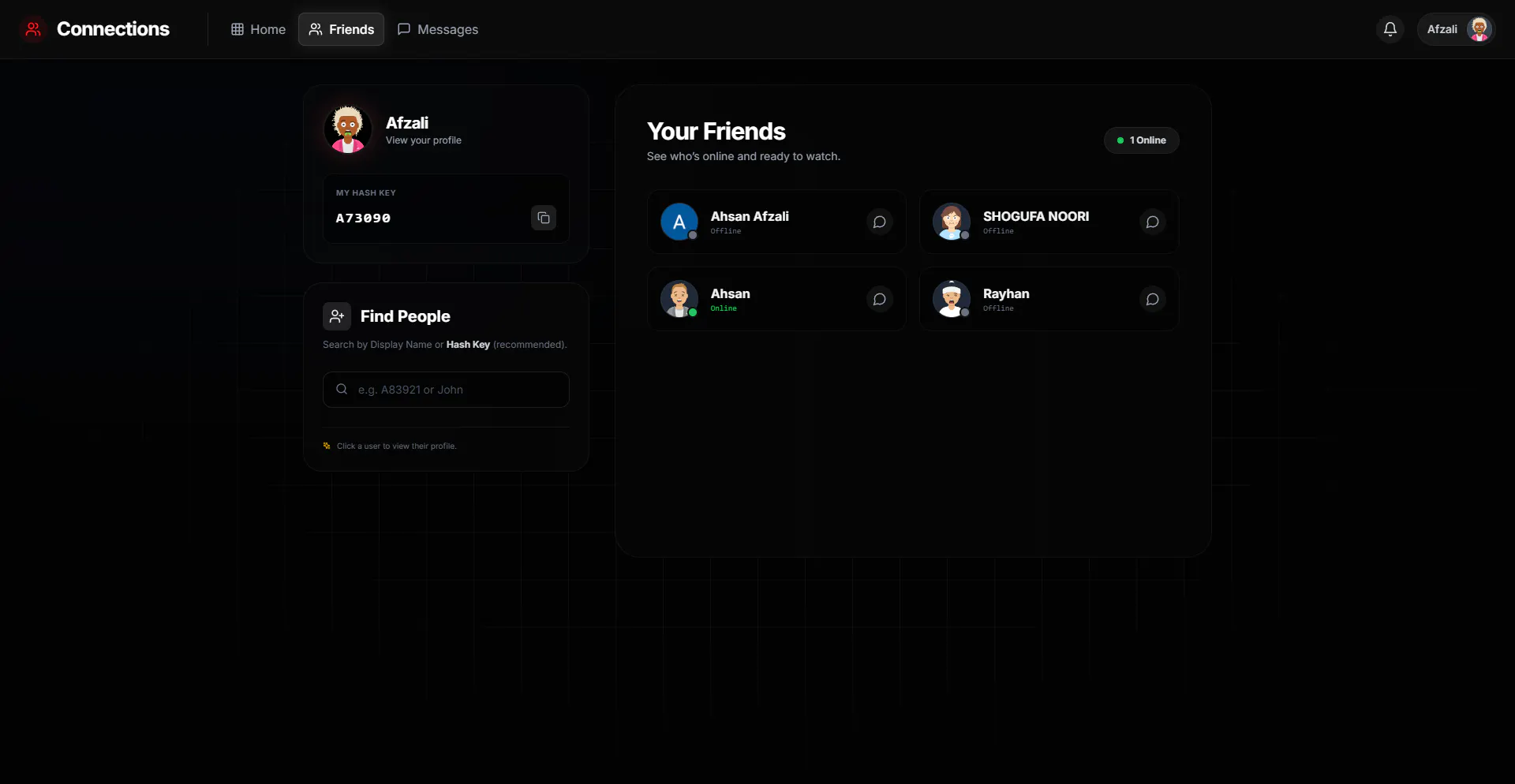
Task: Open online friend Ahsan's card
Action: tap(776, 299)
